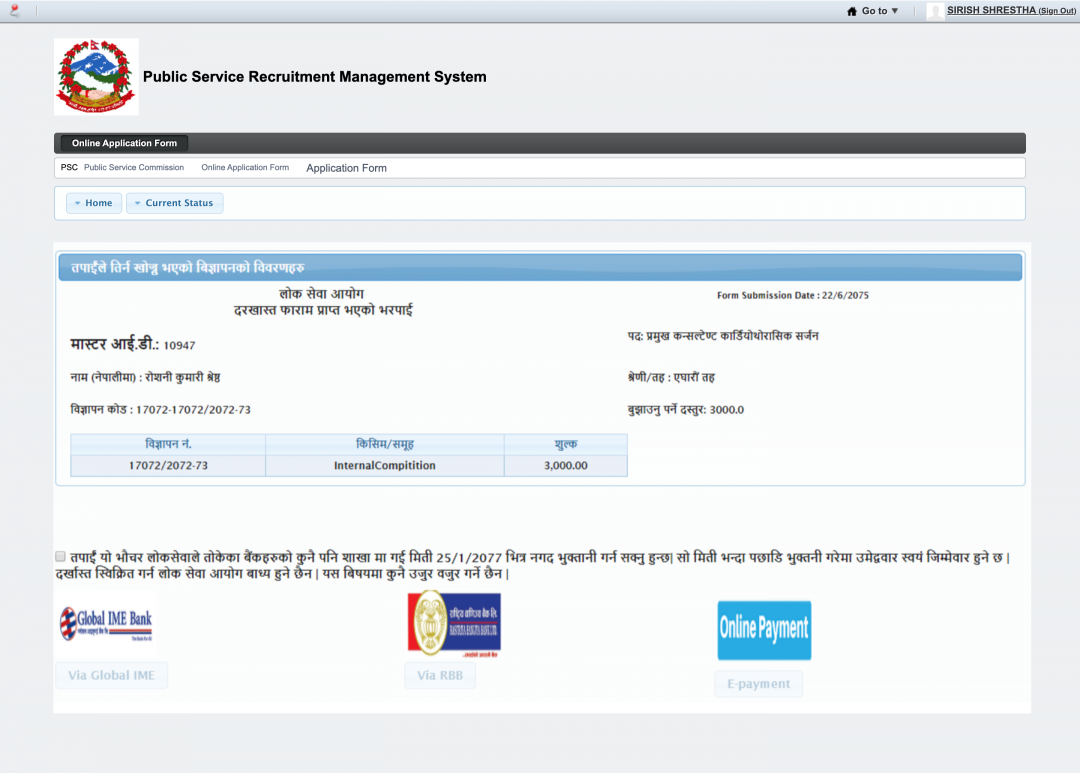
Task: Click the Sign Out link
Action: pos(1057,11)
